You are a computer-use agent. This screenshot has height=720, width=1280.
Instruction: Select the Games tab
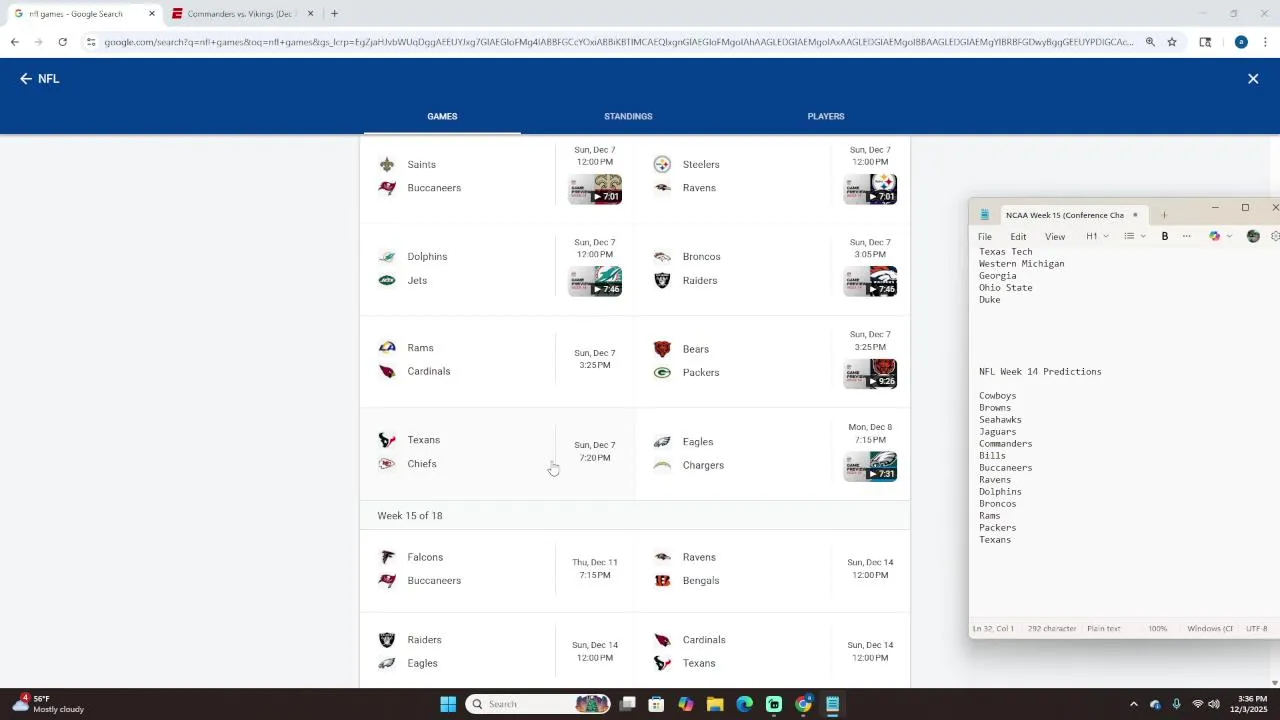(x=442, y=116)
